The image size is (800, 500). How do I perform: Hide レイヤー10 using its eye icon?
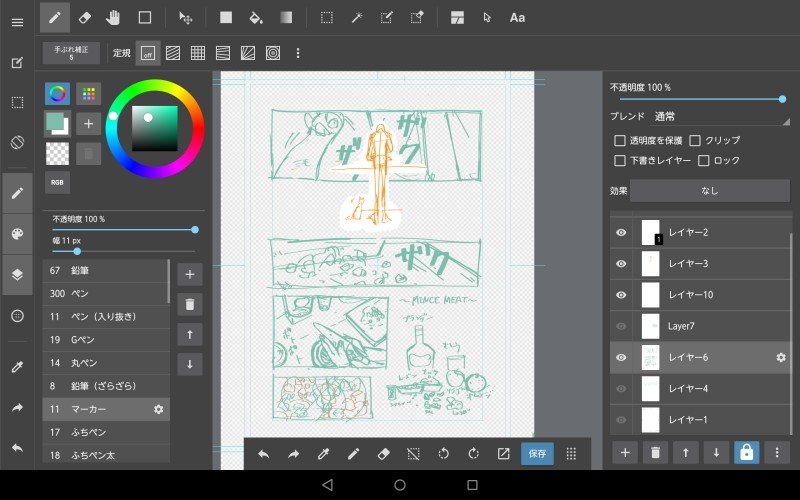pos(621,295)
